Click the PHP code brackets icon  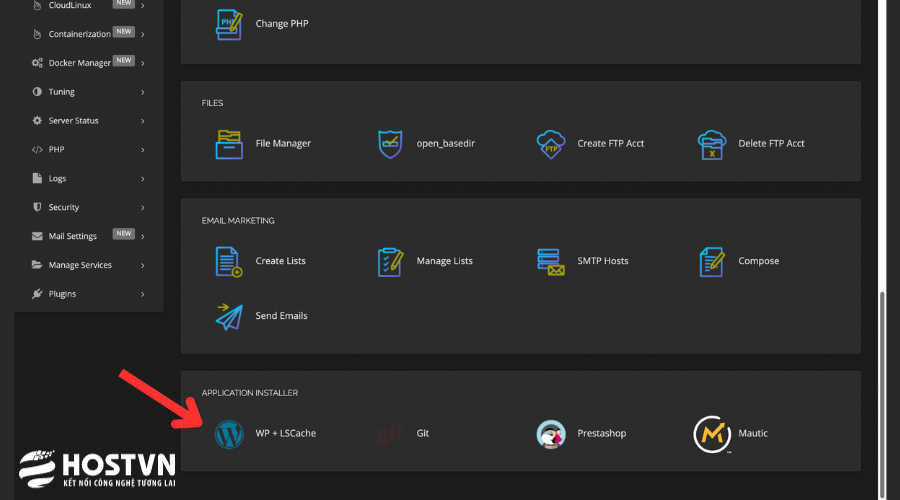(x=37, y=149)
